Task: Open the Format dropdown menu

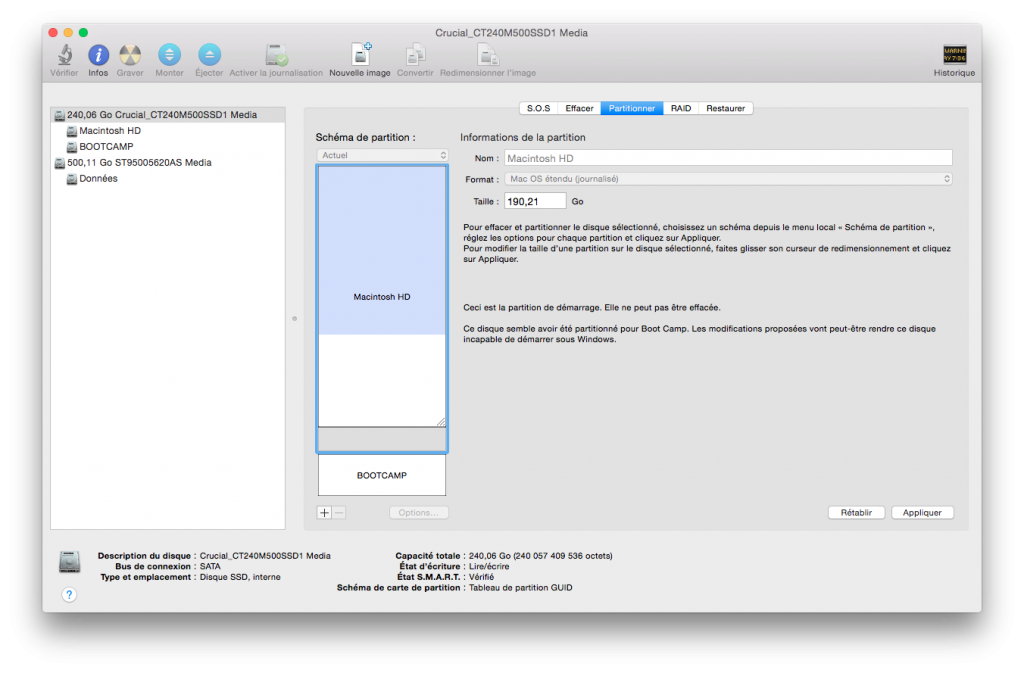Action: tap(728, 179)
